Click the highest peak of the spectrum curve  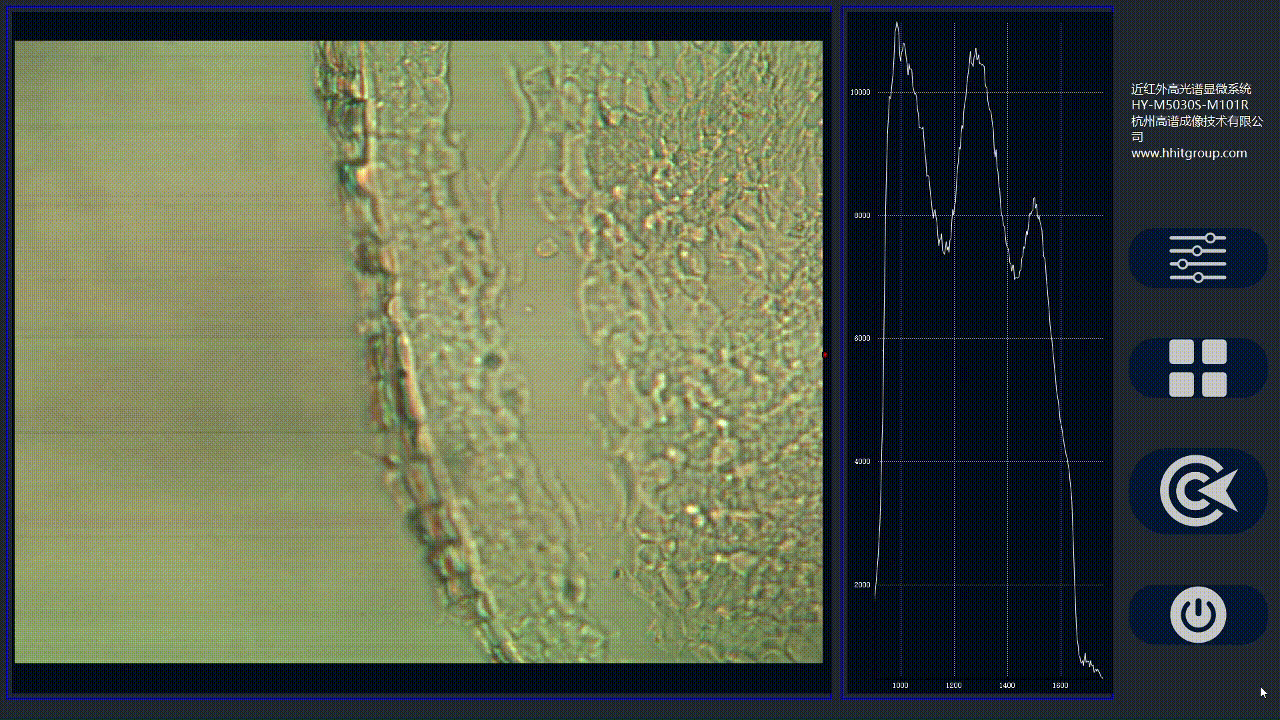(x=897, y=24)
